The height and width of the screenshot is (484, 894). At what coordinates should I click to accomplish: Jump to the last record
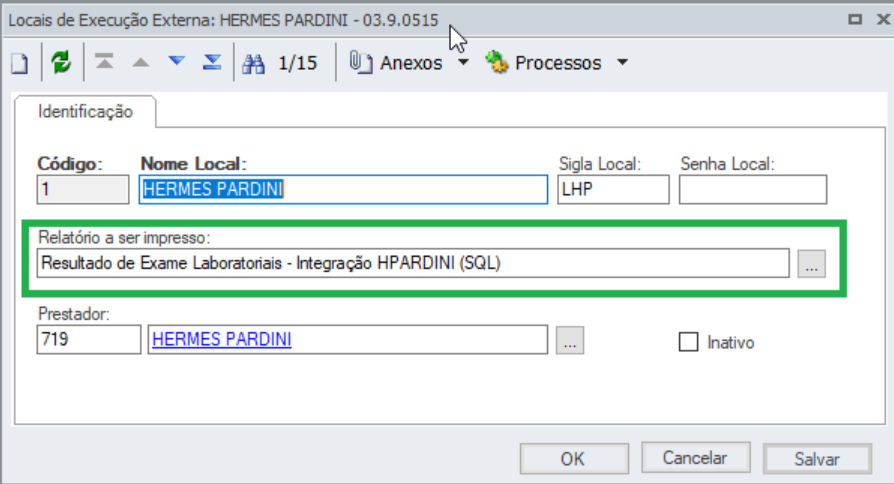pos(212,62)
